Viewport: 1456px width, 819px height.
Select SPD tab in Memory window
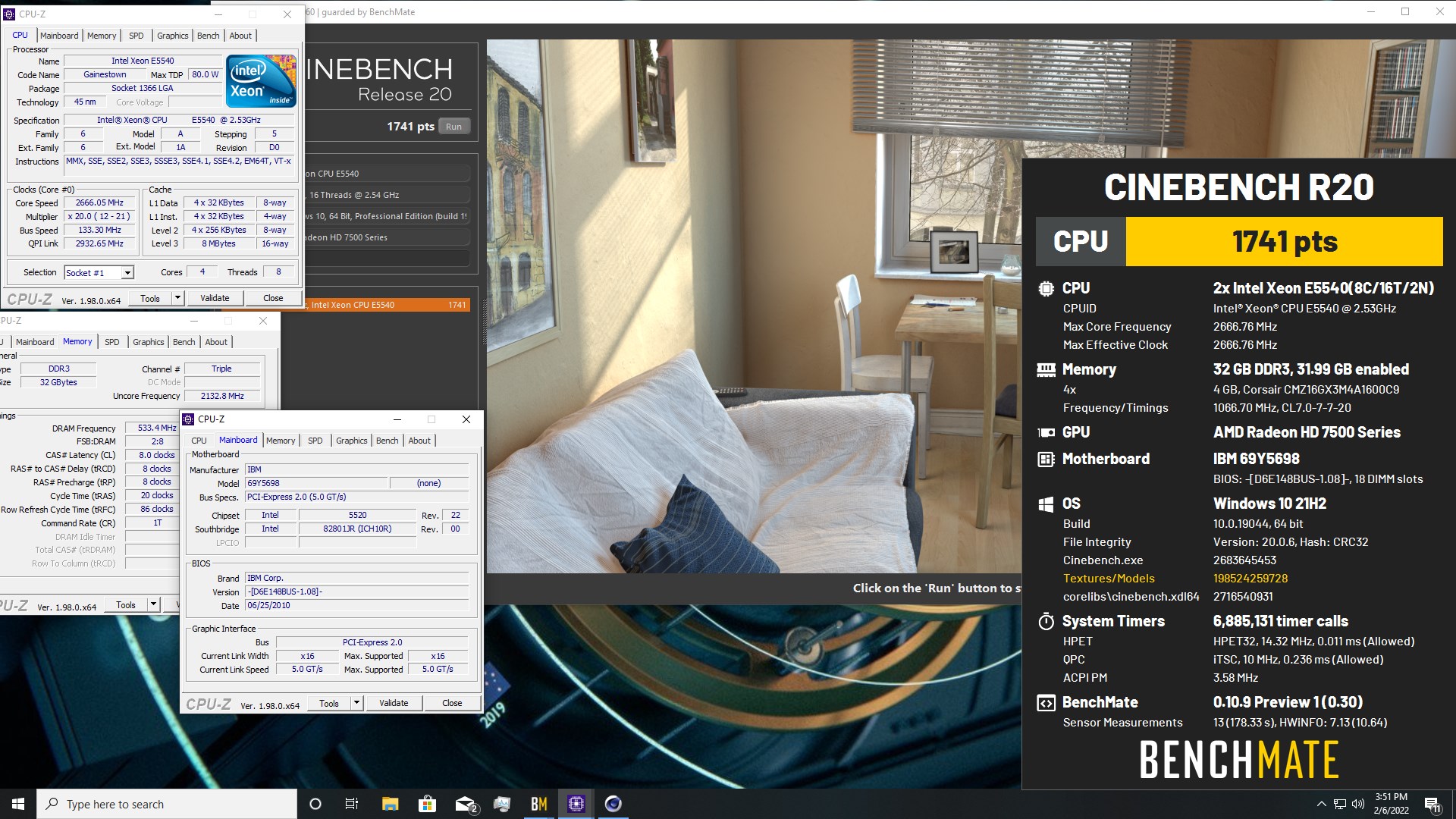[112, 342]
